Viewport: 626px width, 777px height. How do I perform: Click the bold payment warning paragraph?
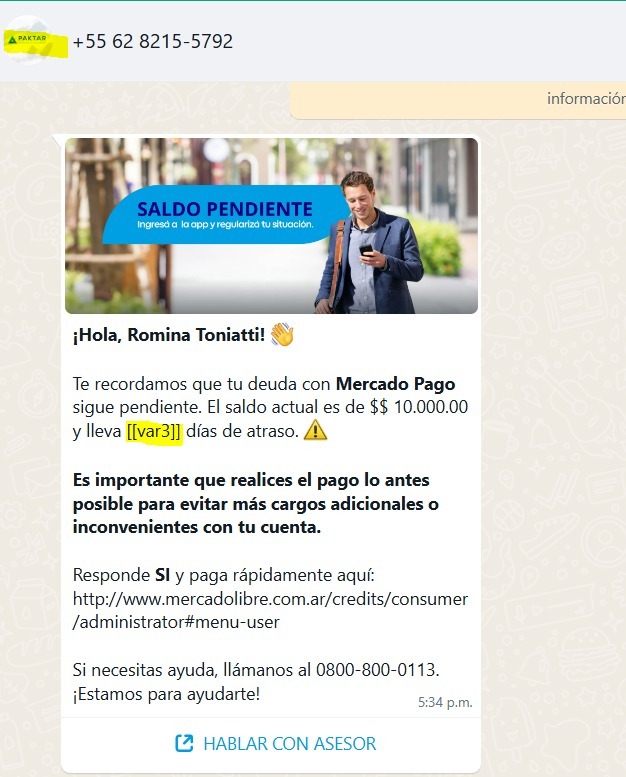pyautogui.click(x=256, y=503)
